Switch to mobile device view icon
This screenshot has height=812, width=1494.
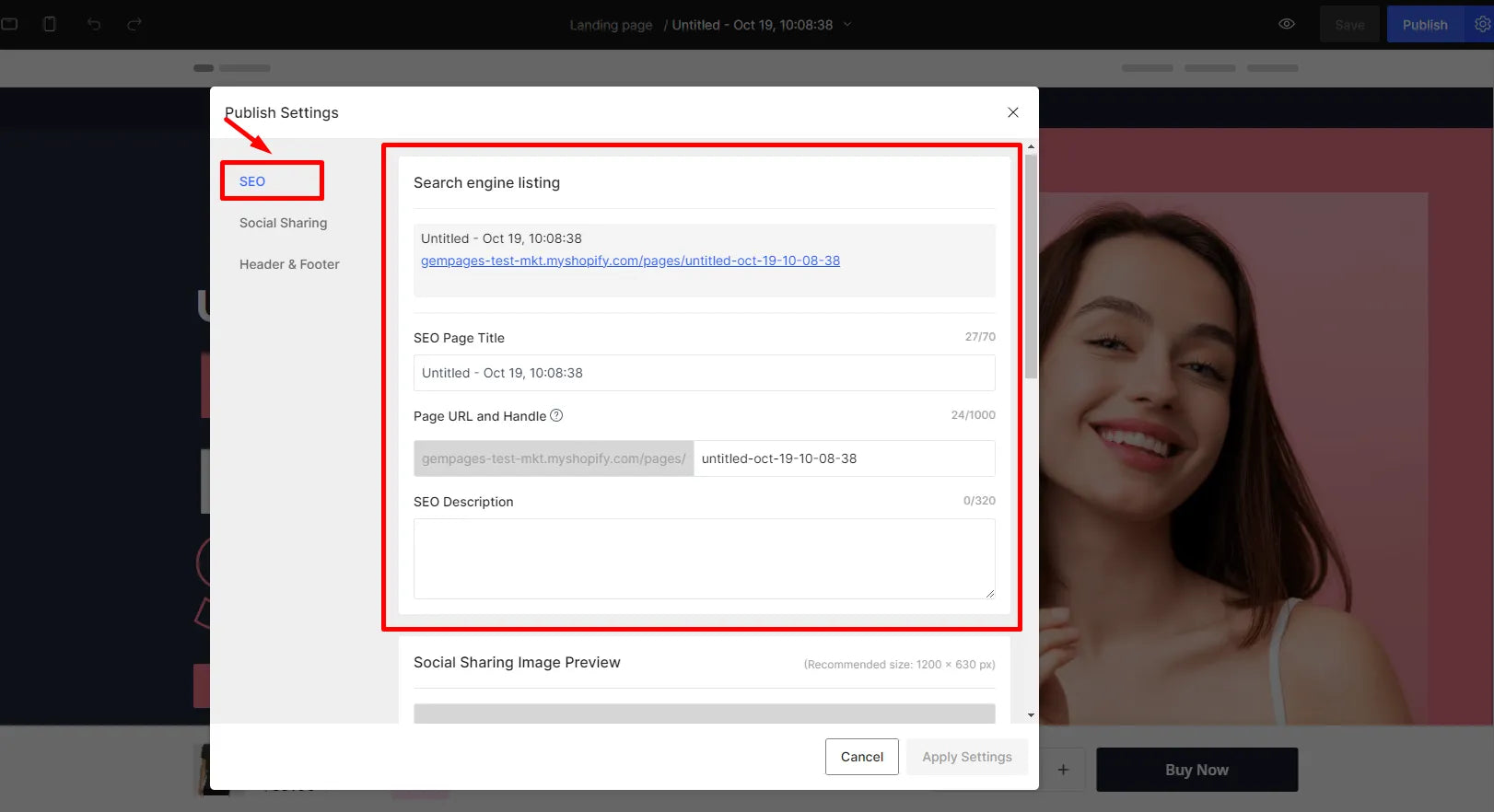point(50,24)
